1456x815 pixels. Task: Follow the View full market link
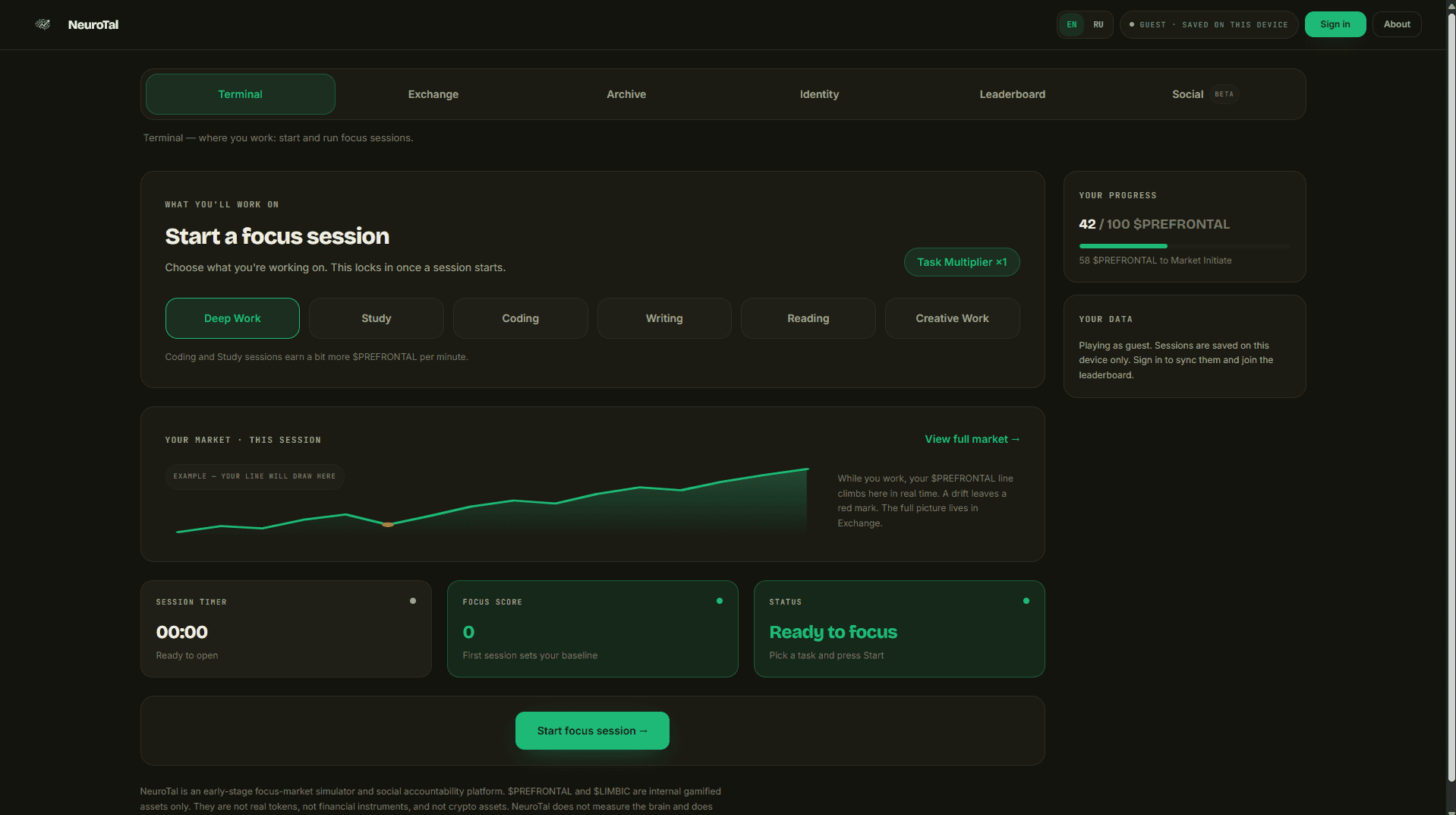(972, 439)
